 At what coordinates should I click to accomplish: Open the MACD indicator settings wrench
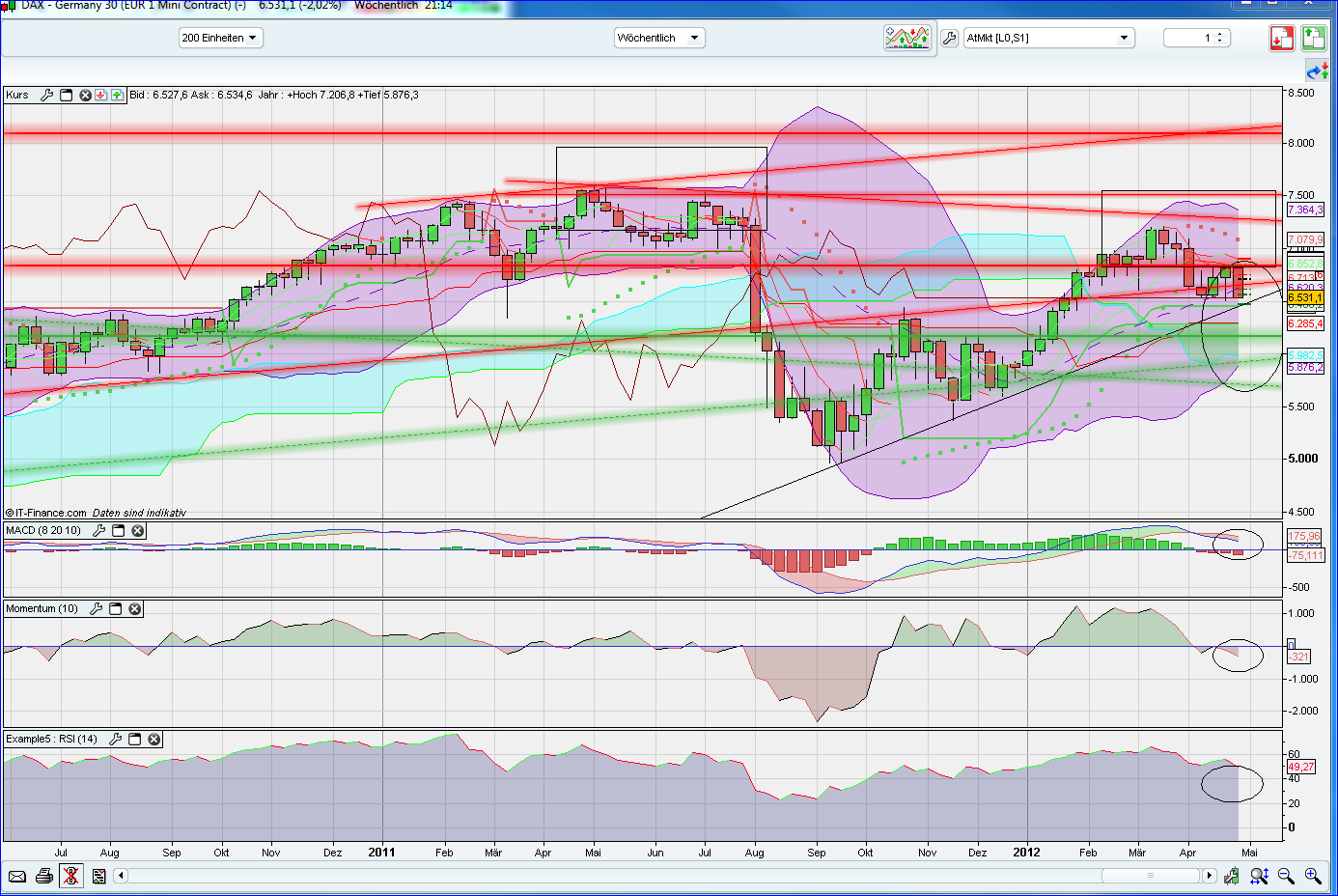pos(98,530)
